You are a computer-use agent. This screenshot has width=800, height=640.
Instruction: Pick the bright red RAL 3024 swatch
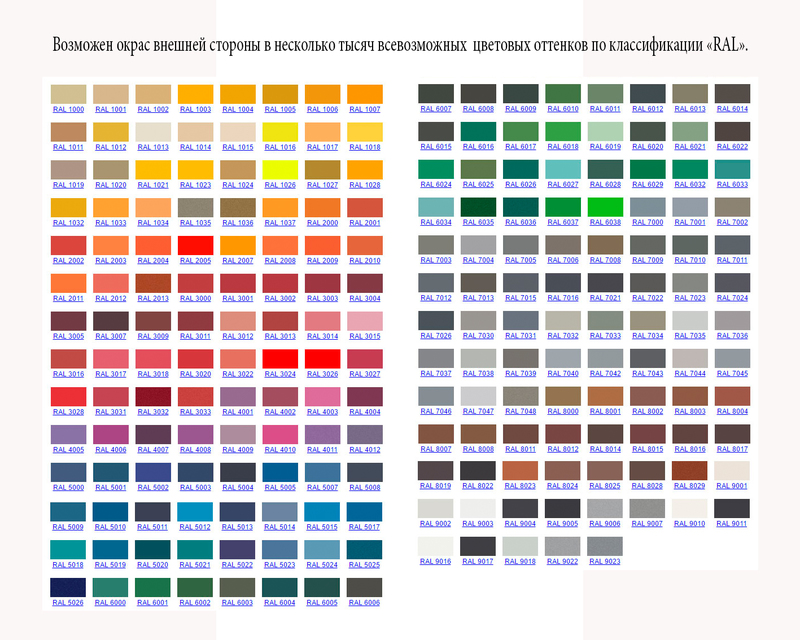[280, 358]
